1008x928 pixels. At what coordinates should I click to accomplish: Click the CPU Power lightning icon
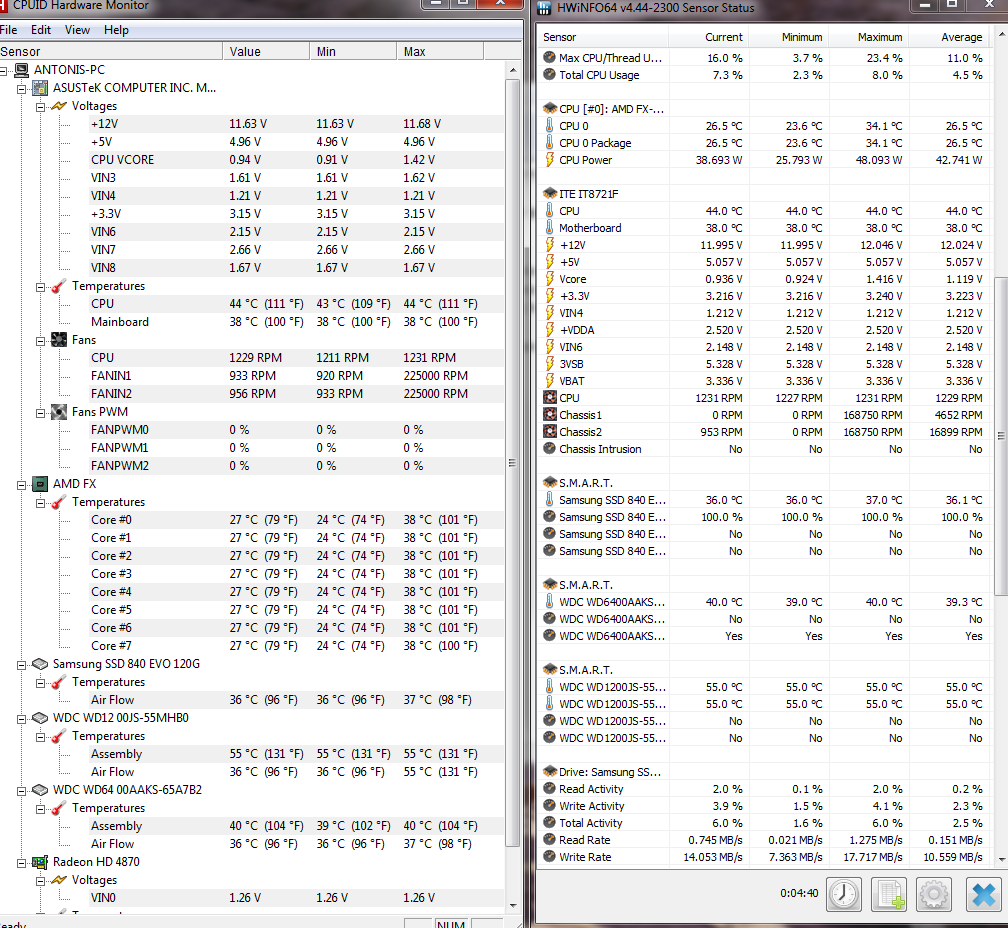tap(550, 159)
